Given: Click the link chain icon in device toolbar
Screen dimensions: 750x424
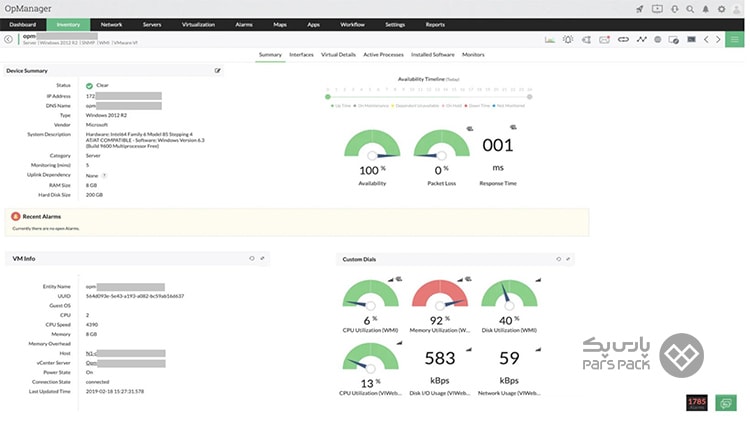Looking at the screenshot, I should point(623,40).
